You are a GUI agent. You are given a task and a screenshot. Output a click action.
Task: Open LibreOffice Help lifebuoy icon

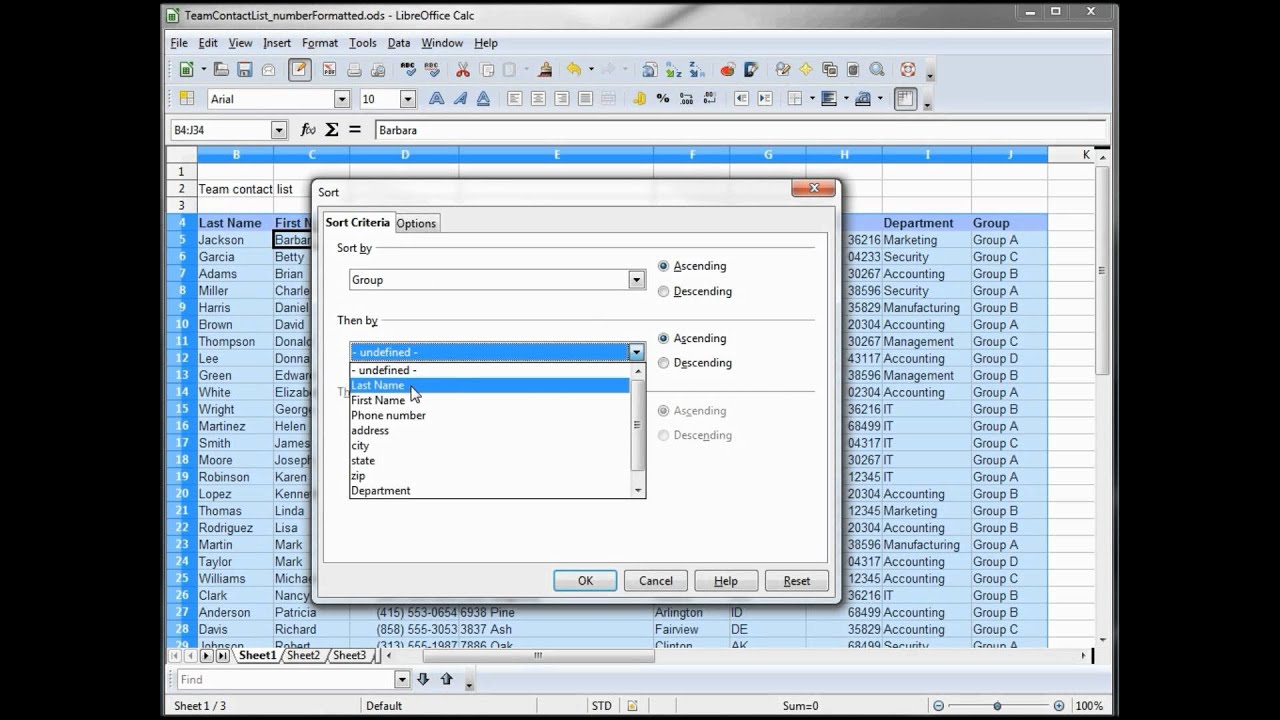tap(908, 69)
